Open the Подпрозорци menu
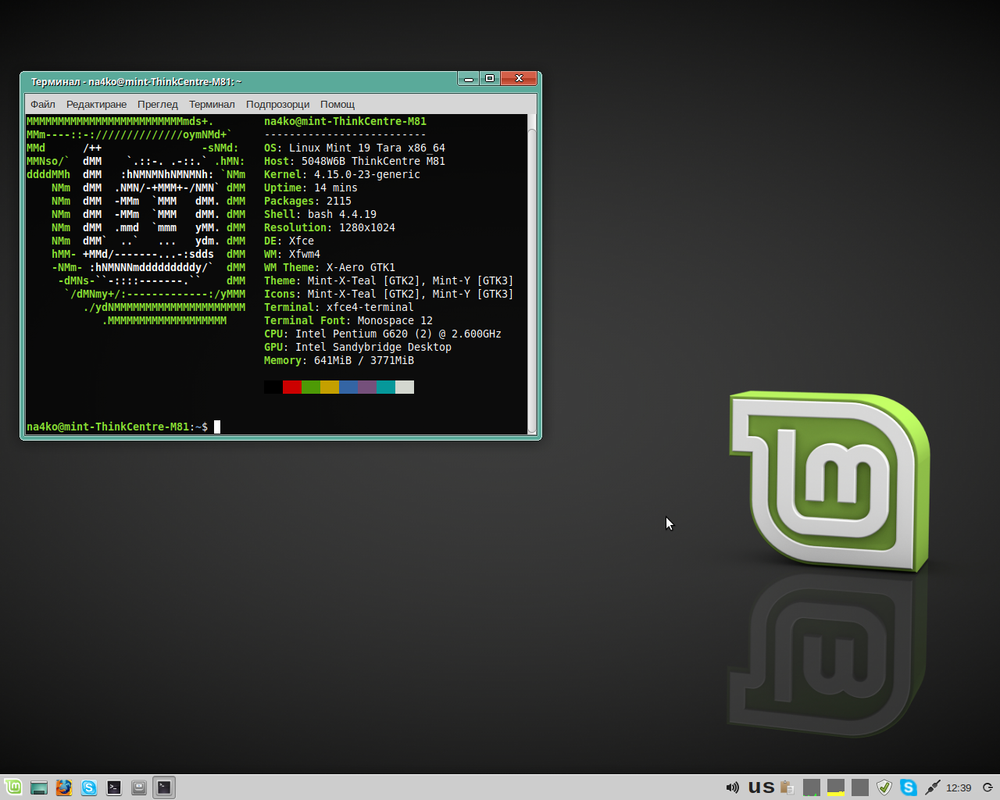The image size is (1000, 800). (x=277, y=104)
